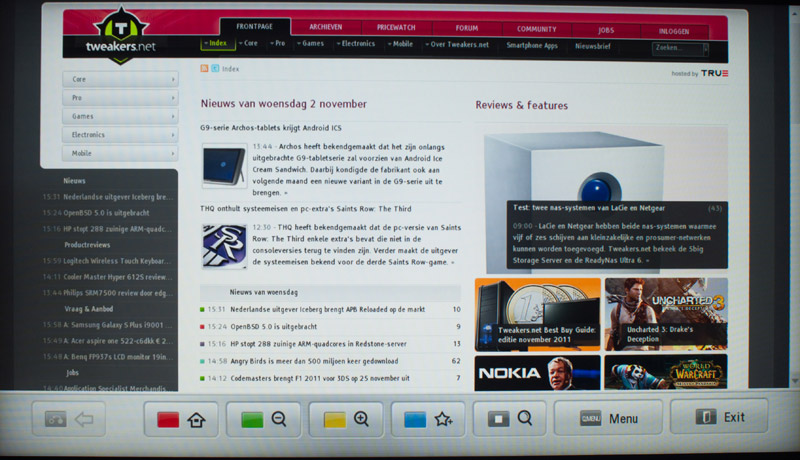Open the Core submenu dropdown
The height and width of the screenshot is (460, 800).
click(x=248, y=43)
